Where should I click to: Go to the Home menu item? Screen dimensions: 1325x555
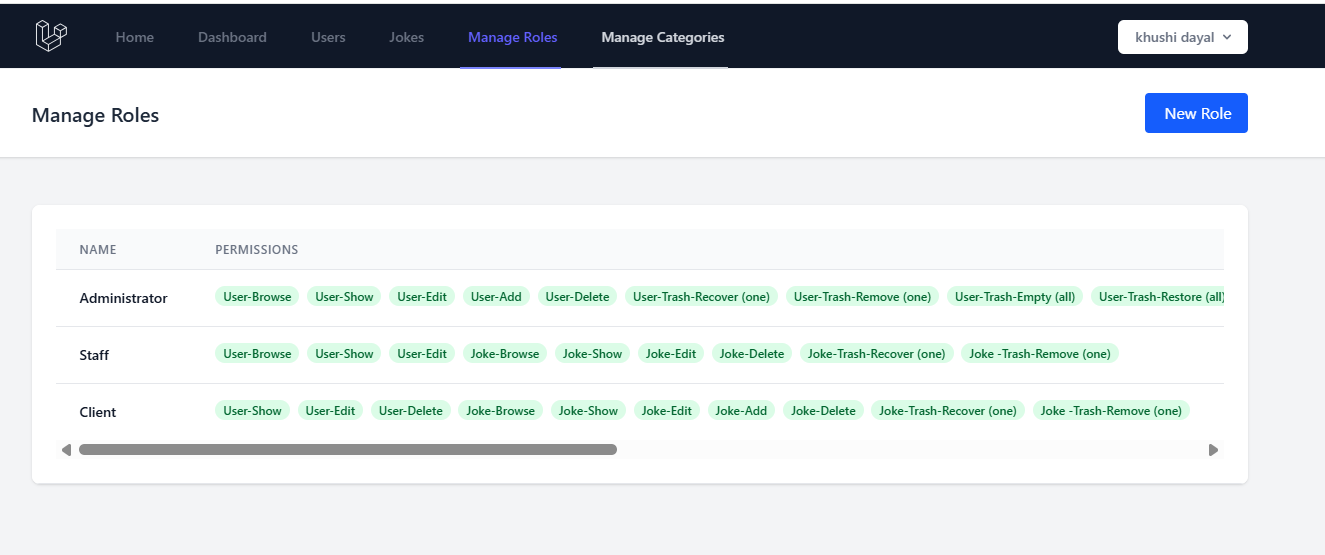tap(135, 37)
